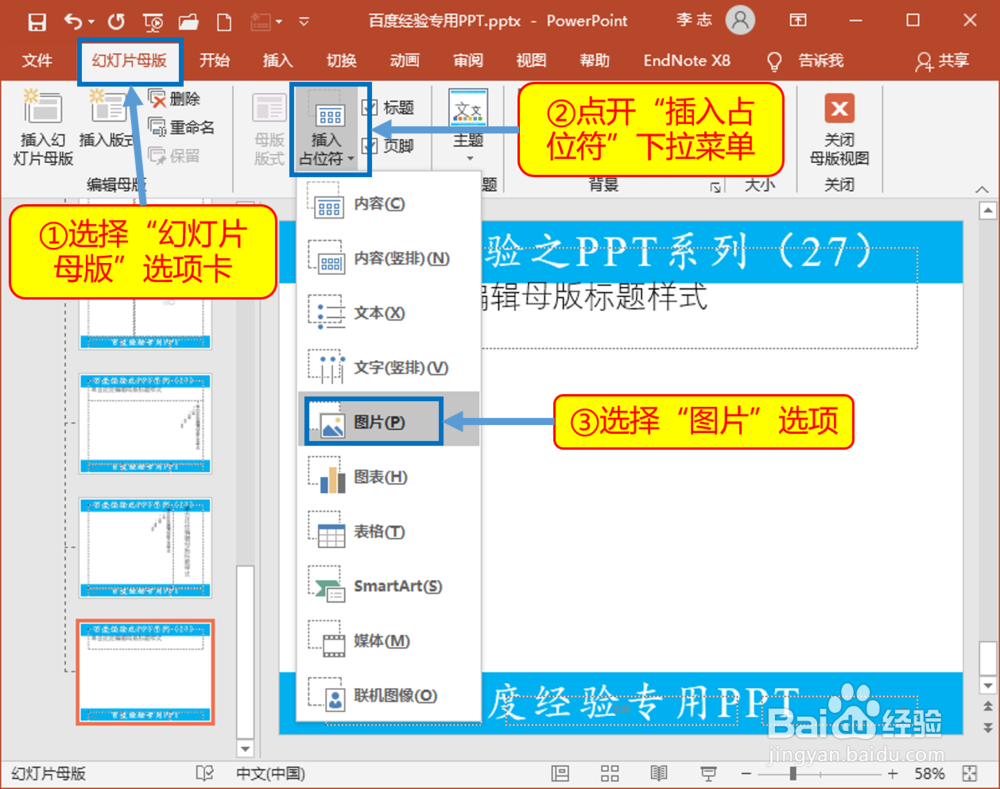
Task: Select 媒体(M) placeholder option
Action: pyautogui.click(x=389, y=640)
